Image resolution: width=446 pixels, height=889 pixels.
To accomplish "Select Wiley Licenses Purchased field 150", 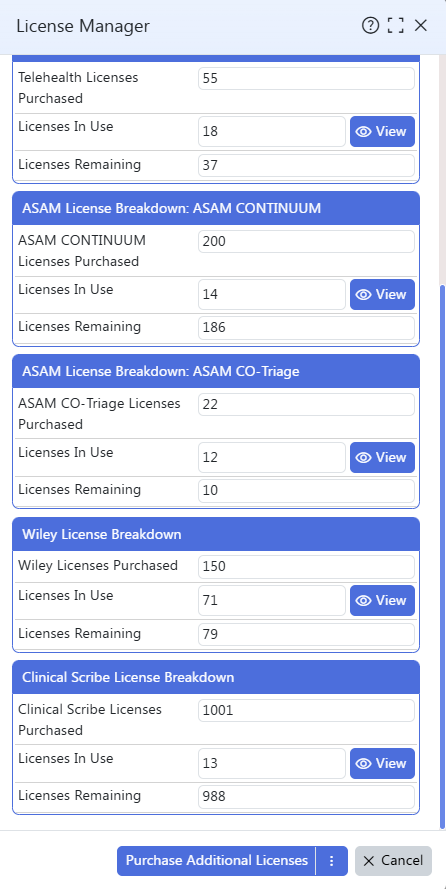I will click(307, 566).
